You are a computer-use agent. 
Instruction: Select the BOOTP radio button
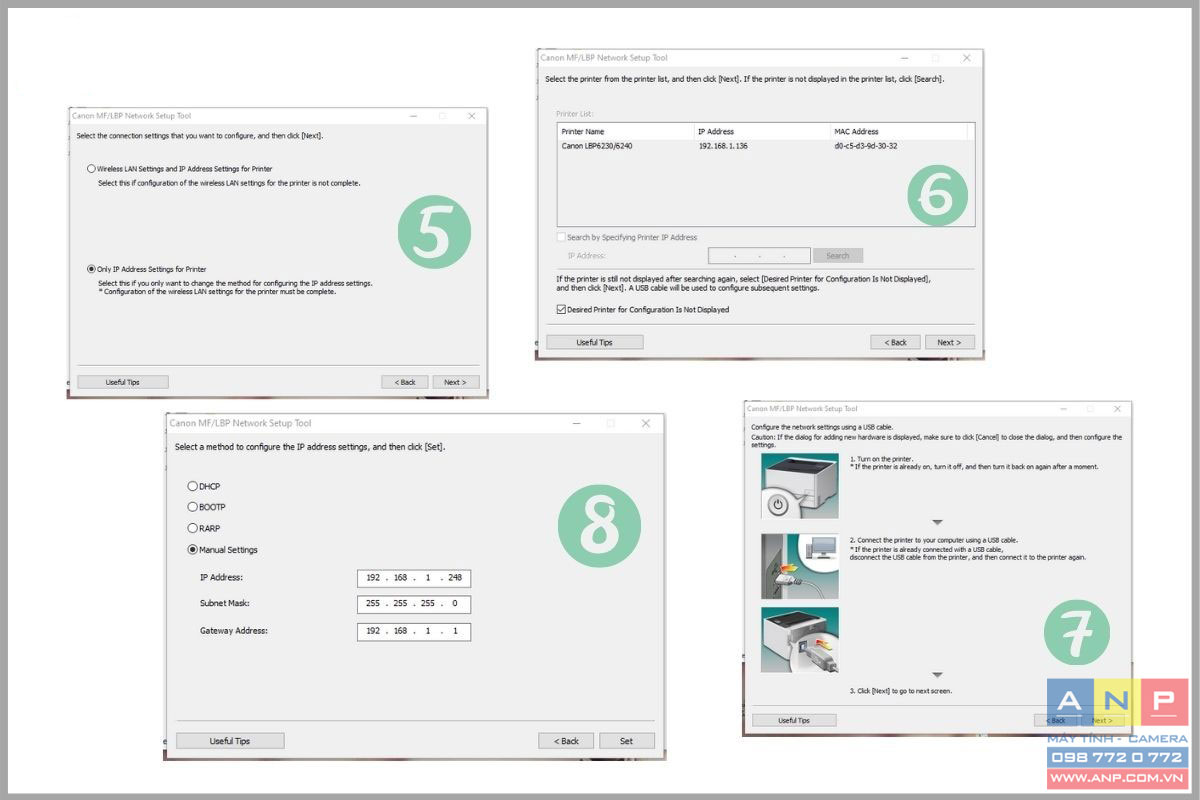[193, 507]
